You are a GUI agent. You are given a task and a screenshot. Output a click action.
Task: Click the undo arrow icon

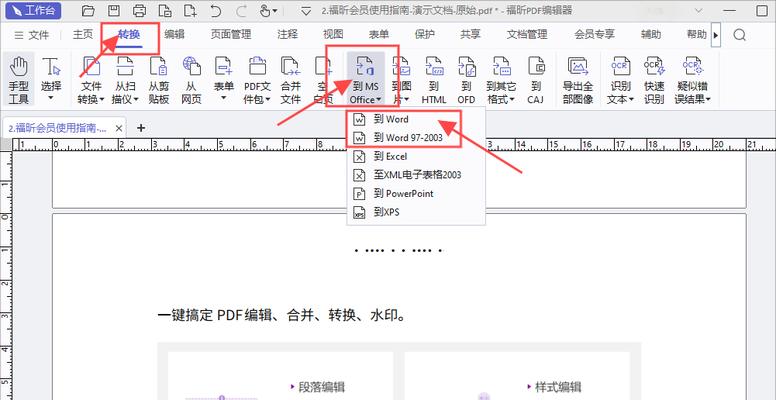click(216, 10)
